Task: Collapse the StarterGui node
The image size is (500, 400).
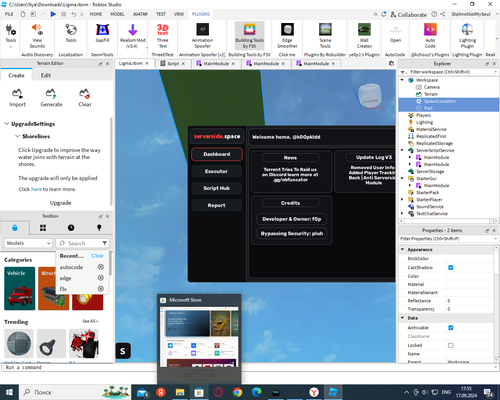Action: click(x=402, y=178)
